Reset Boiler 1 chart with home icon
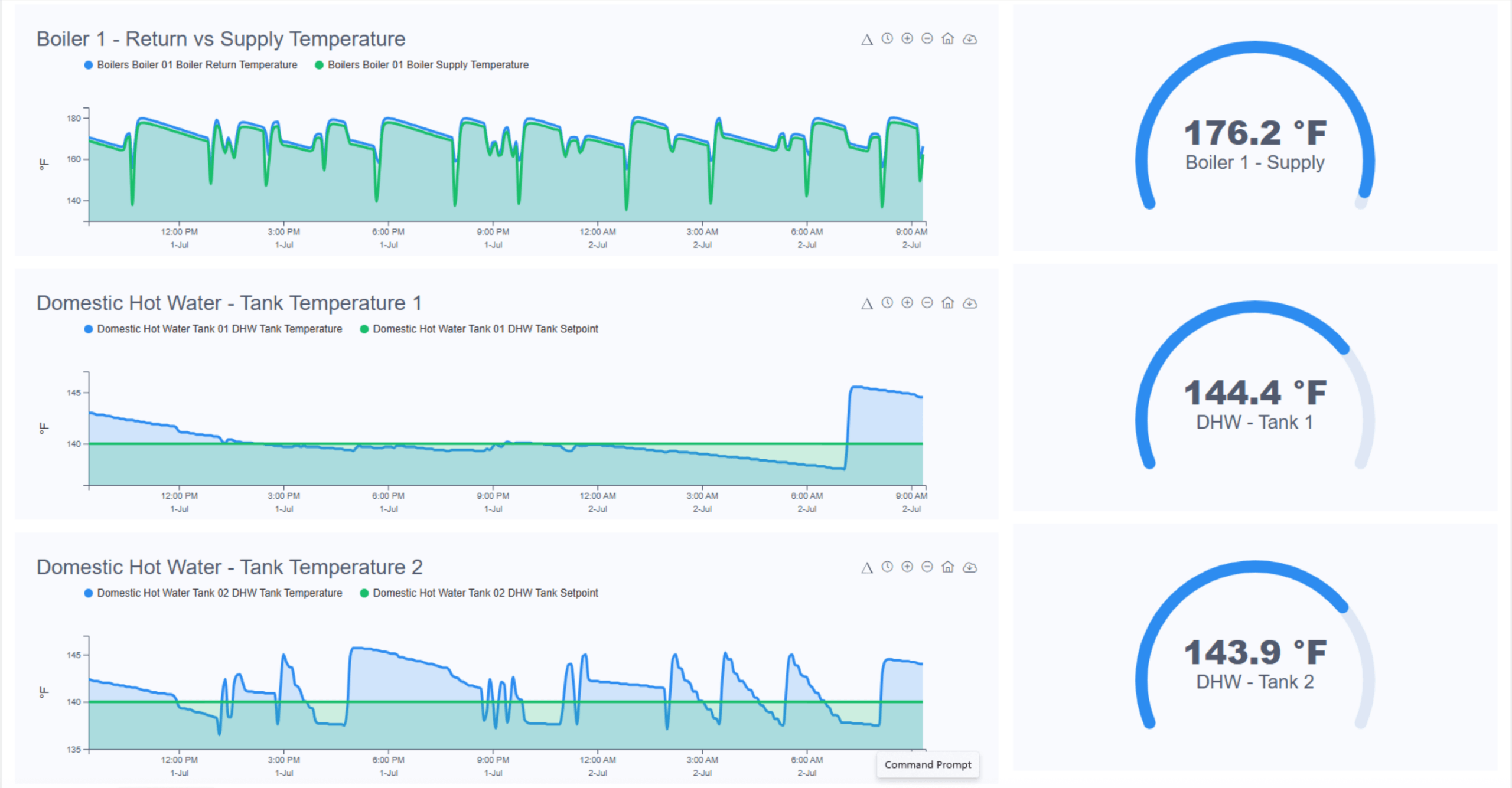Viewport: 1512px width, 788px height. click(948, 39)
